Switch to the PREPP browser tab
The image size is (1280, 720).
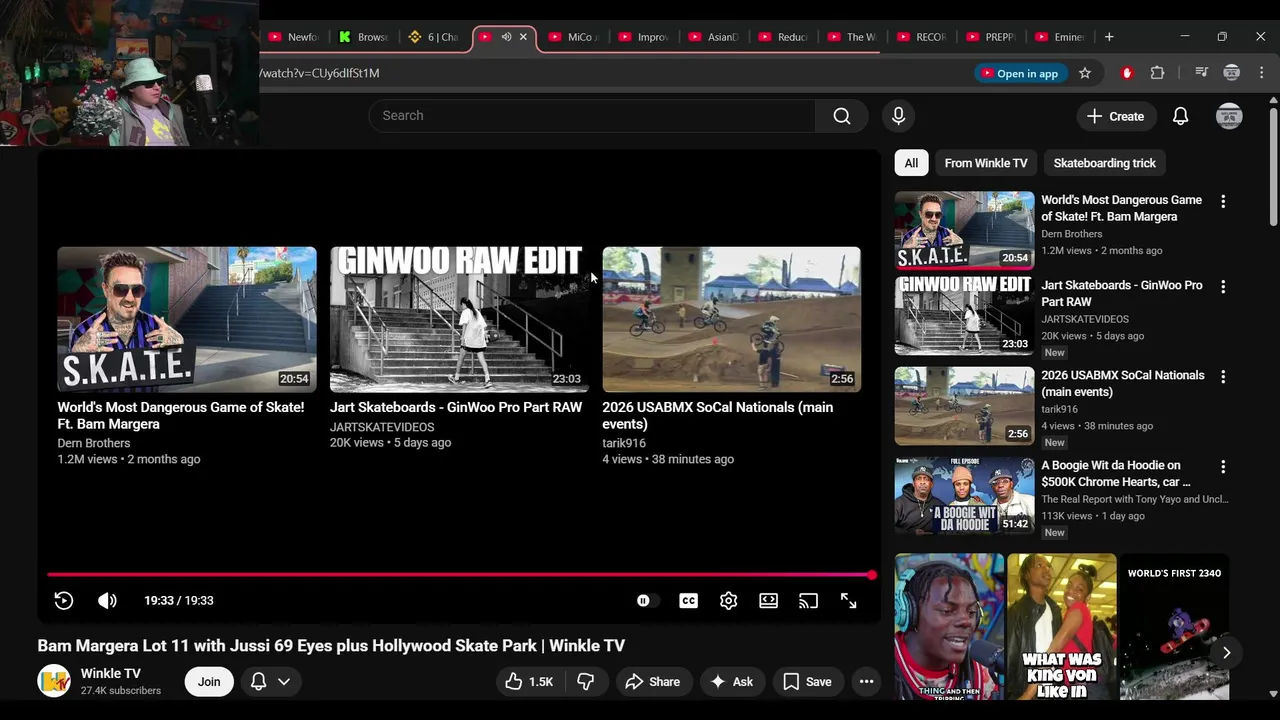click(x=992, y=37)
